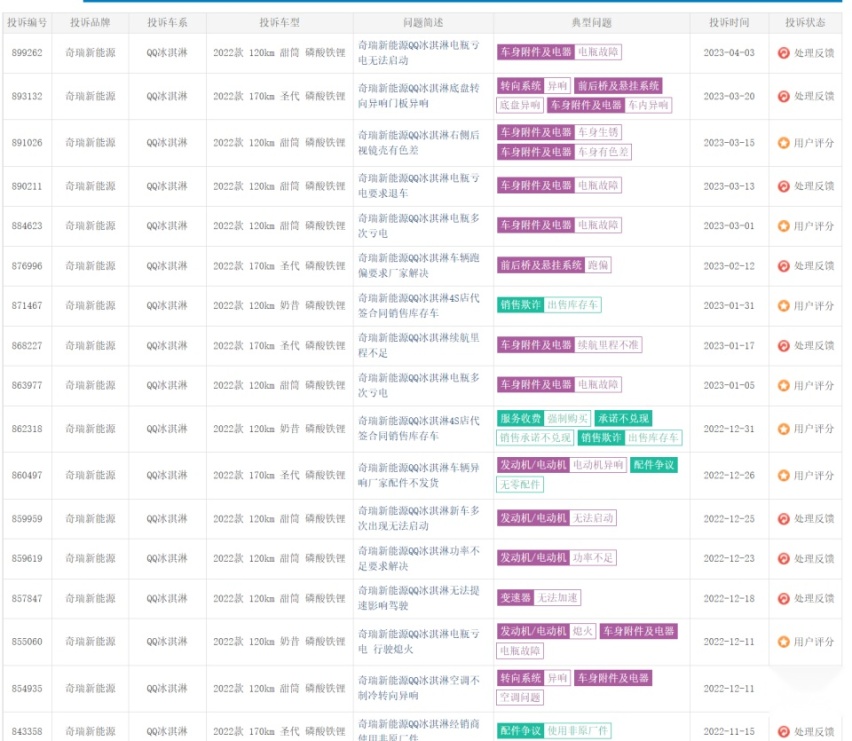The height and width of the screenshot is (741, 852).
Task: Click the orange rating icon for complaint 884623
Action: 783,226
